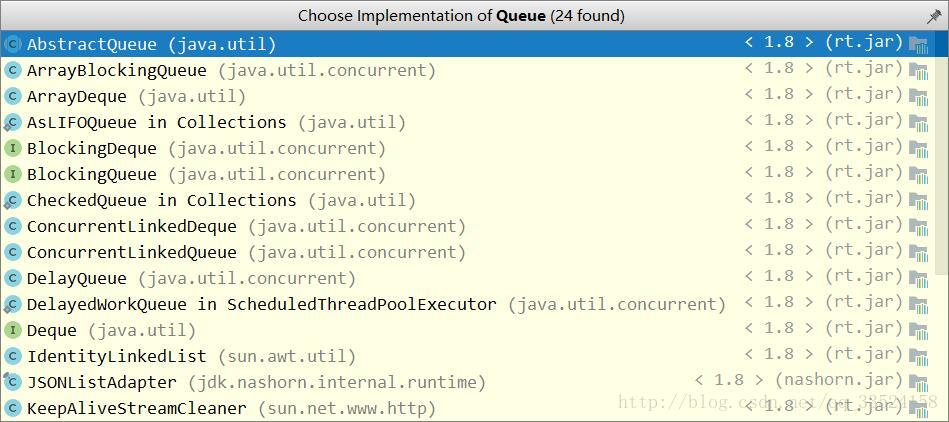
Task: Click the CheckedQueue in Collections class icon
Action: point(12,200)
